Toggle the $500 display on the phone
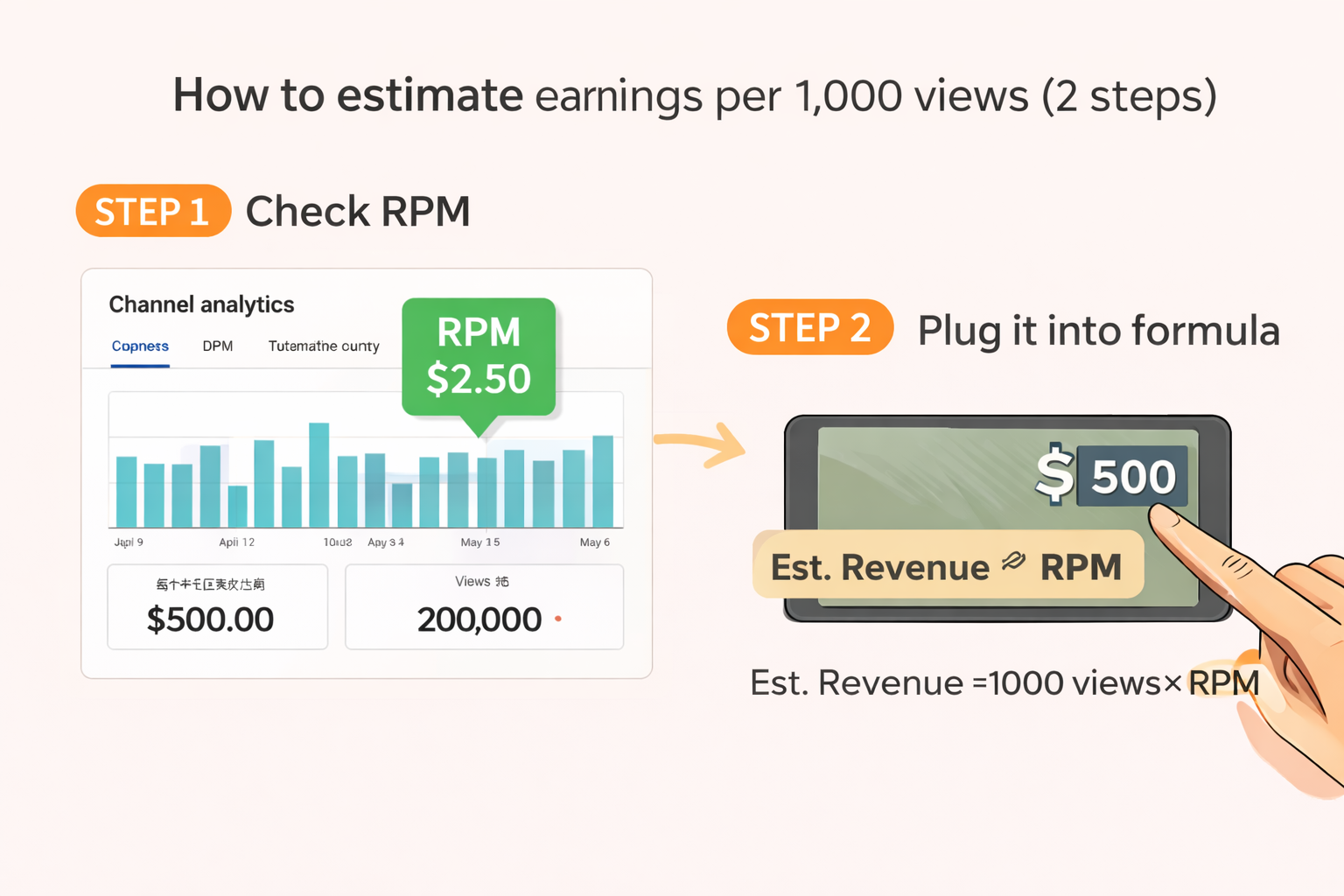 (1131, 475)
